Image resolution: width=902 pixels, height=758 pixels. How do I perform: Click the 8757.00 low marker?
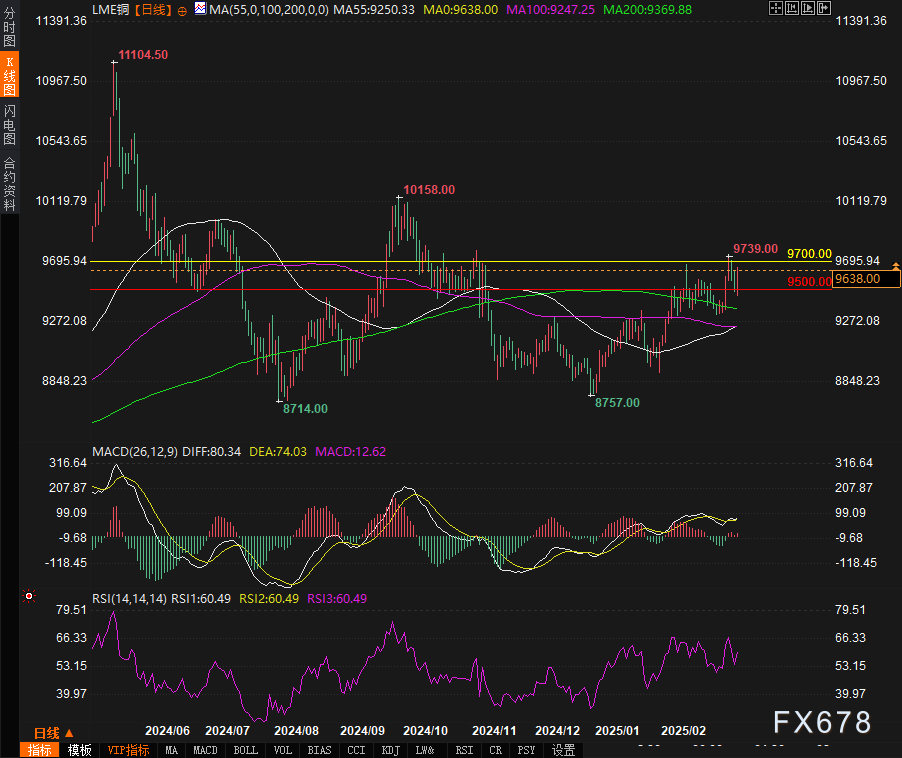click(x=616, y=402)
